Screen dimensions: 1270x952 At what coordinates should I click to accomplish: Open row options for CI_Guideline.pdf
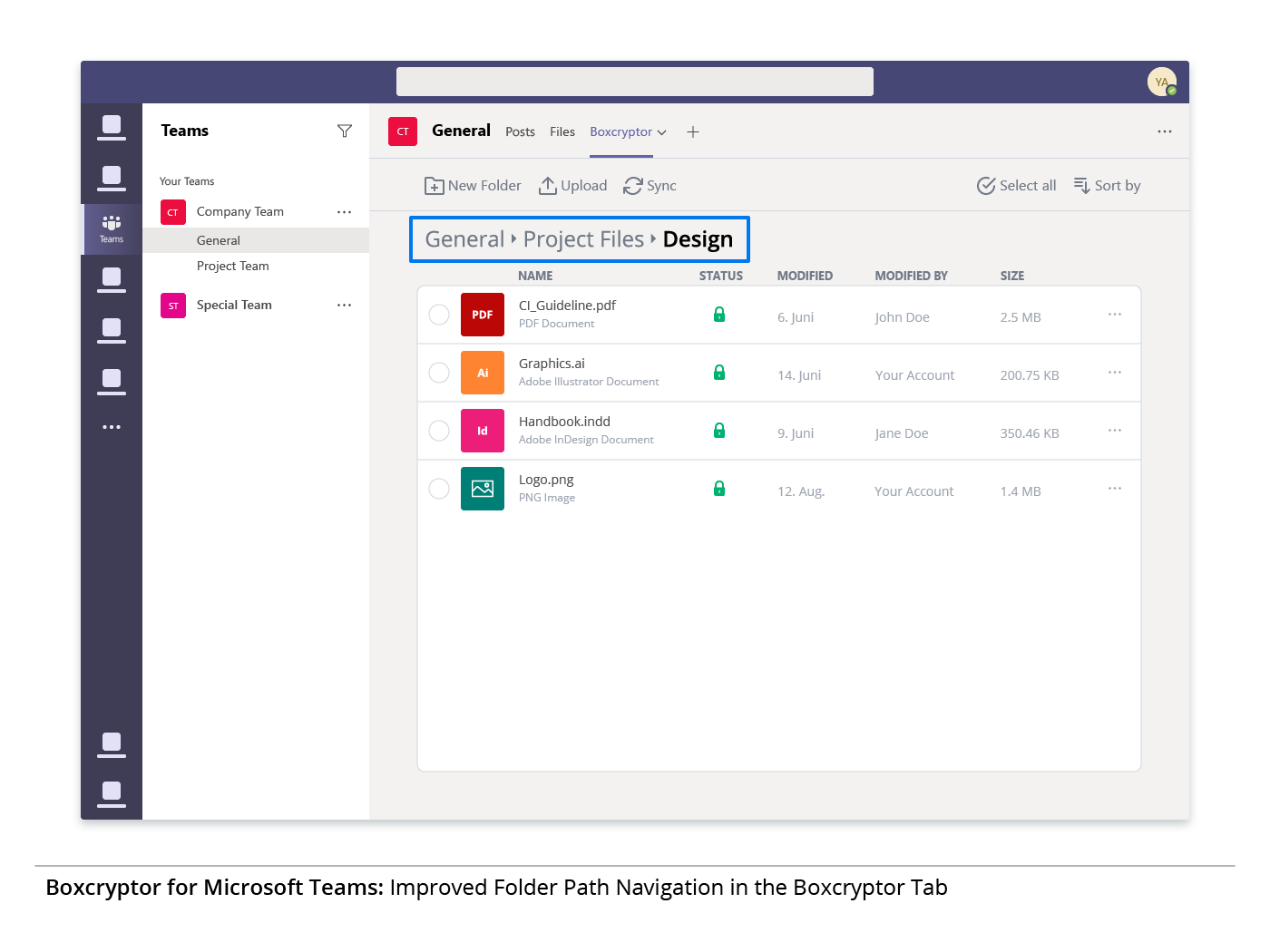1115,315
